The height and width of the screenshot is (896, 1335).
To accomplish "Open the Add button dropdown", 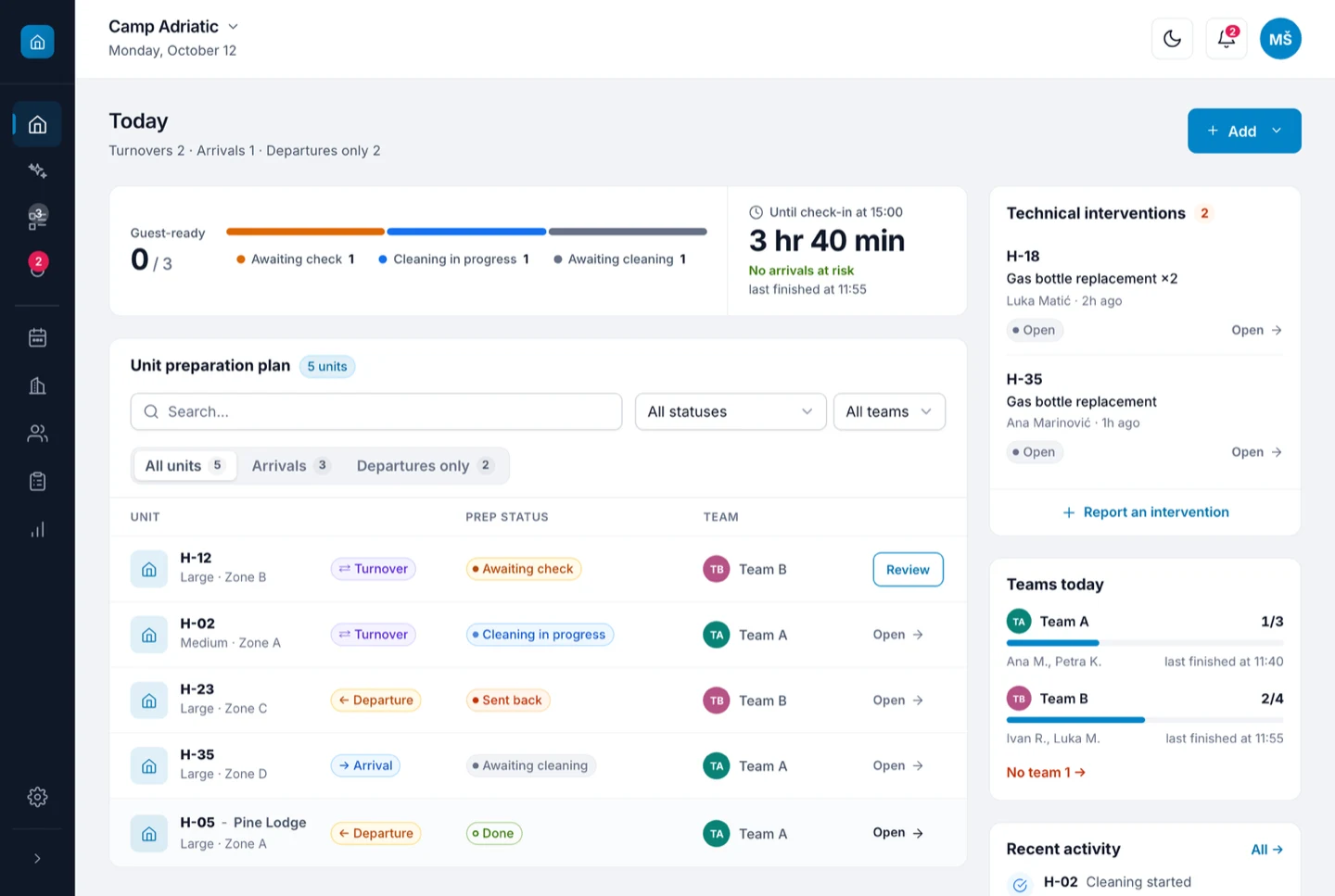I will coord(1244,131).
